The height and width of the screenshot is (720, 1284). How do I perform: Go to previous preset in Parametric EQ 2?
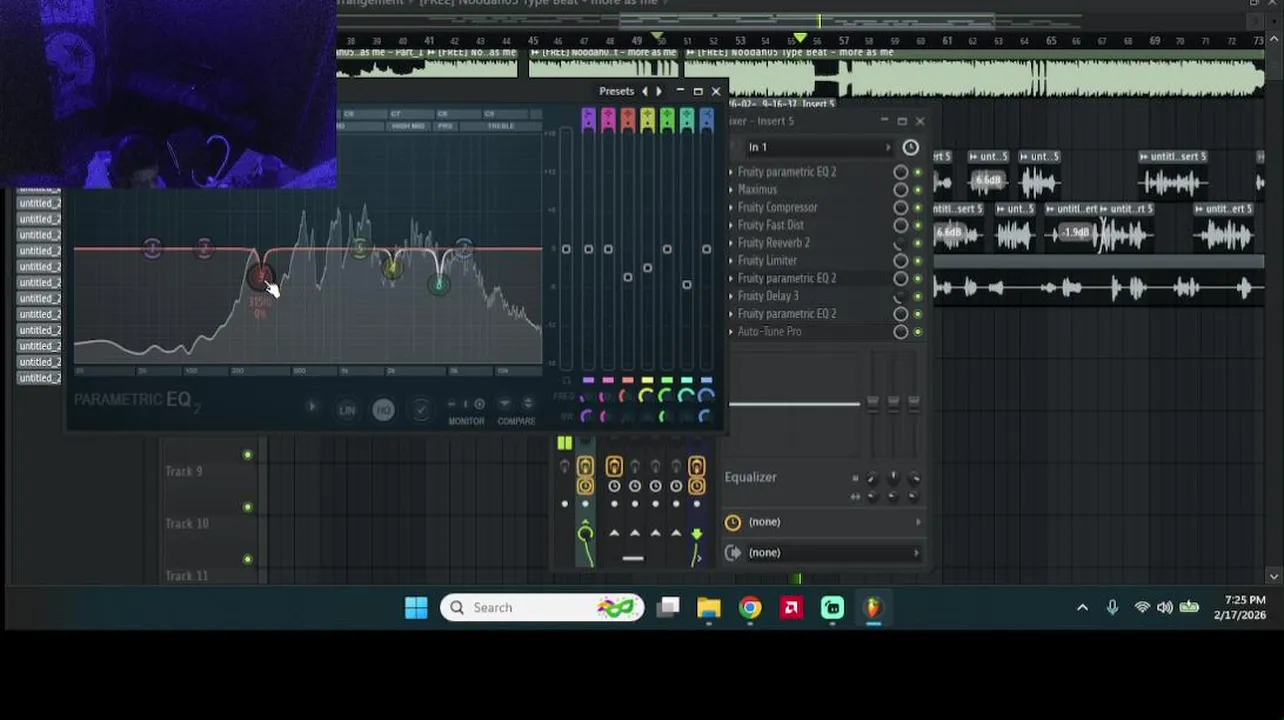[644, 91]
